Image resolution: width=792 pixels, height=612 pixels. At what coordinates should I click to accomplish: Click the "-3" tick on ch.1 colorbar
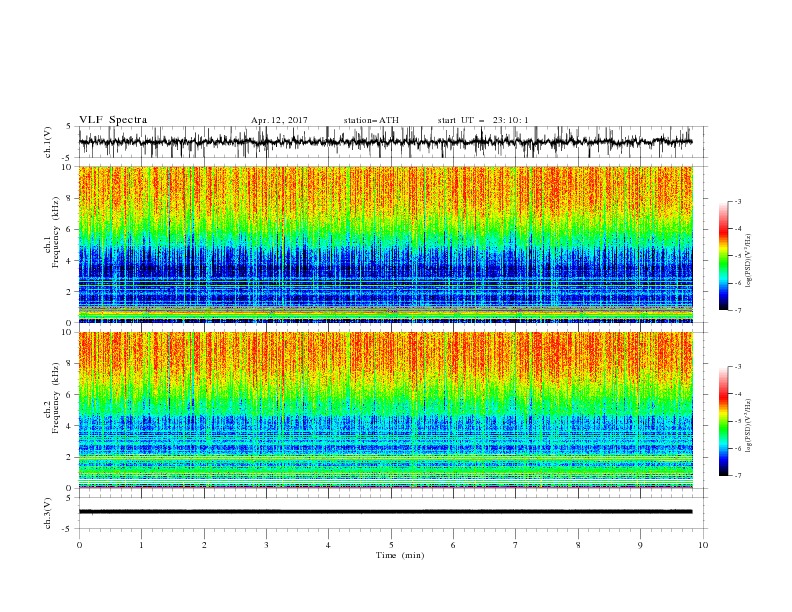click(x=738, y=201)
